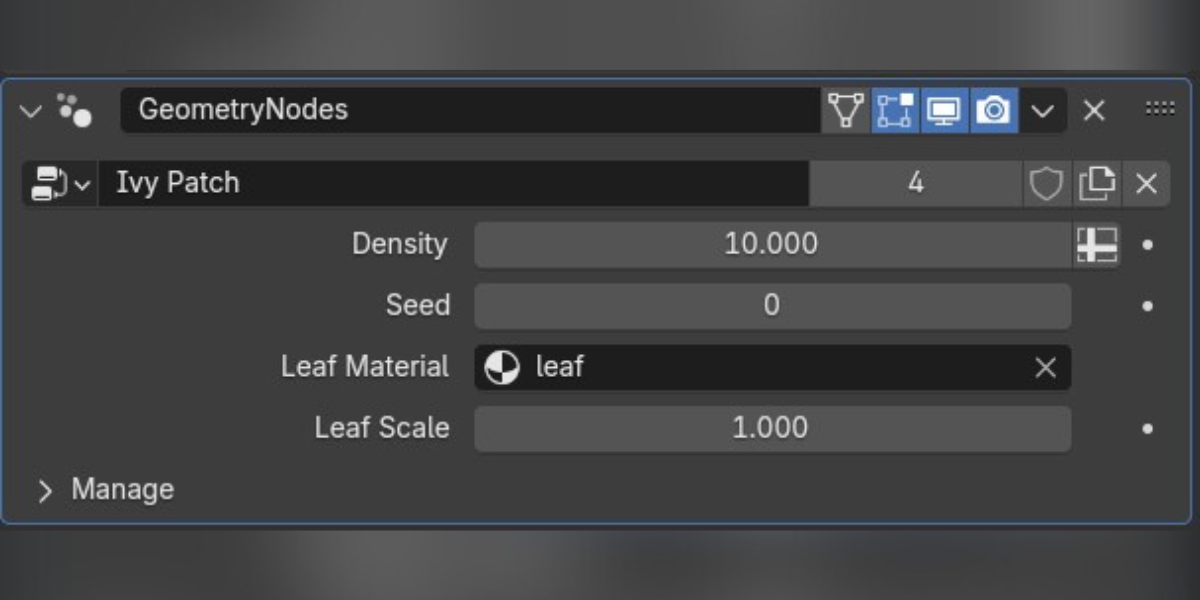This screenshot has width=1200, height=600.
Task: Click the modifier drag handle grip
Action: [x=1159, y=109]
